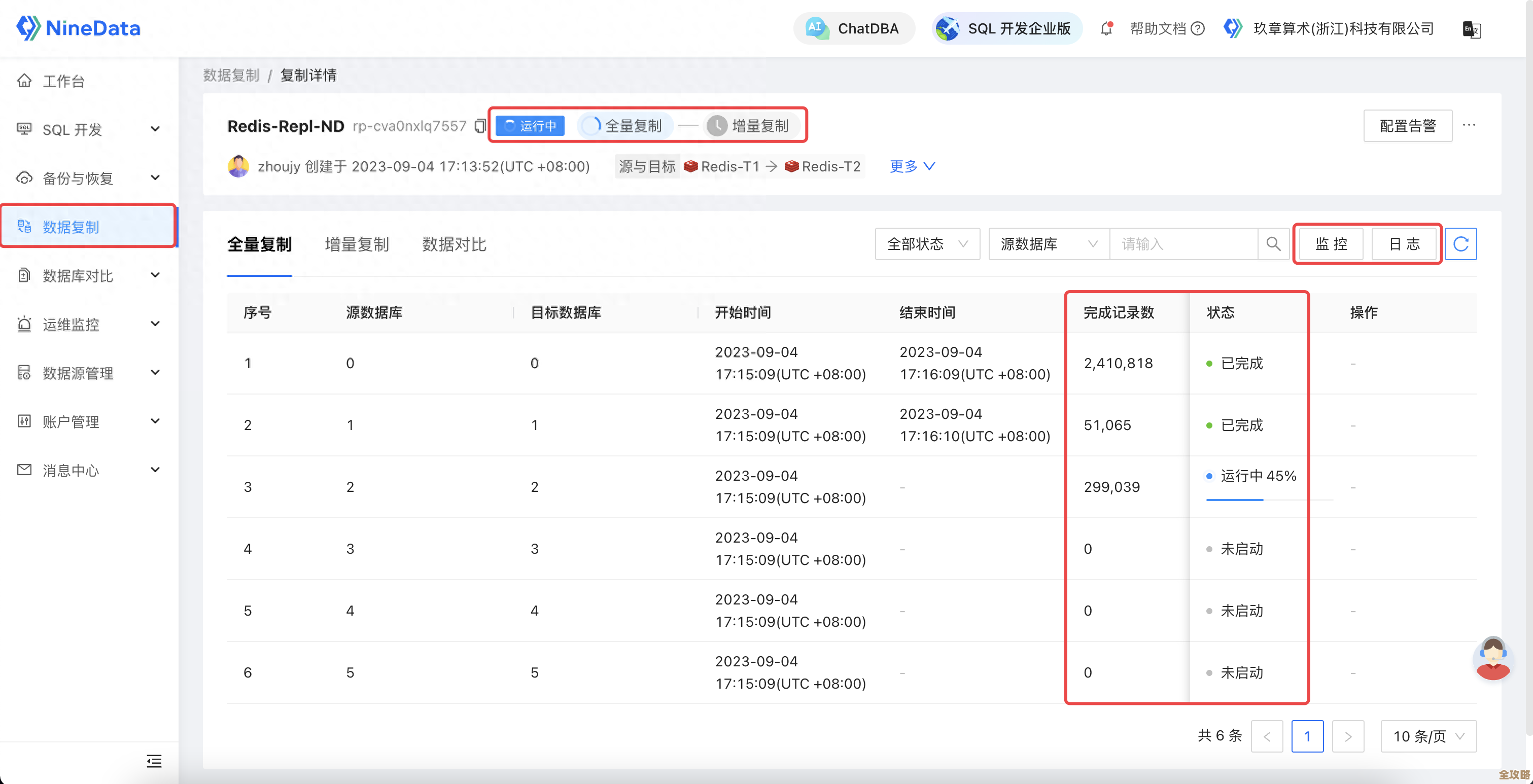Click the notification bell icon
Image resolution: width=1533 pixels, height=784 pixels.
point(1107,28)
